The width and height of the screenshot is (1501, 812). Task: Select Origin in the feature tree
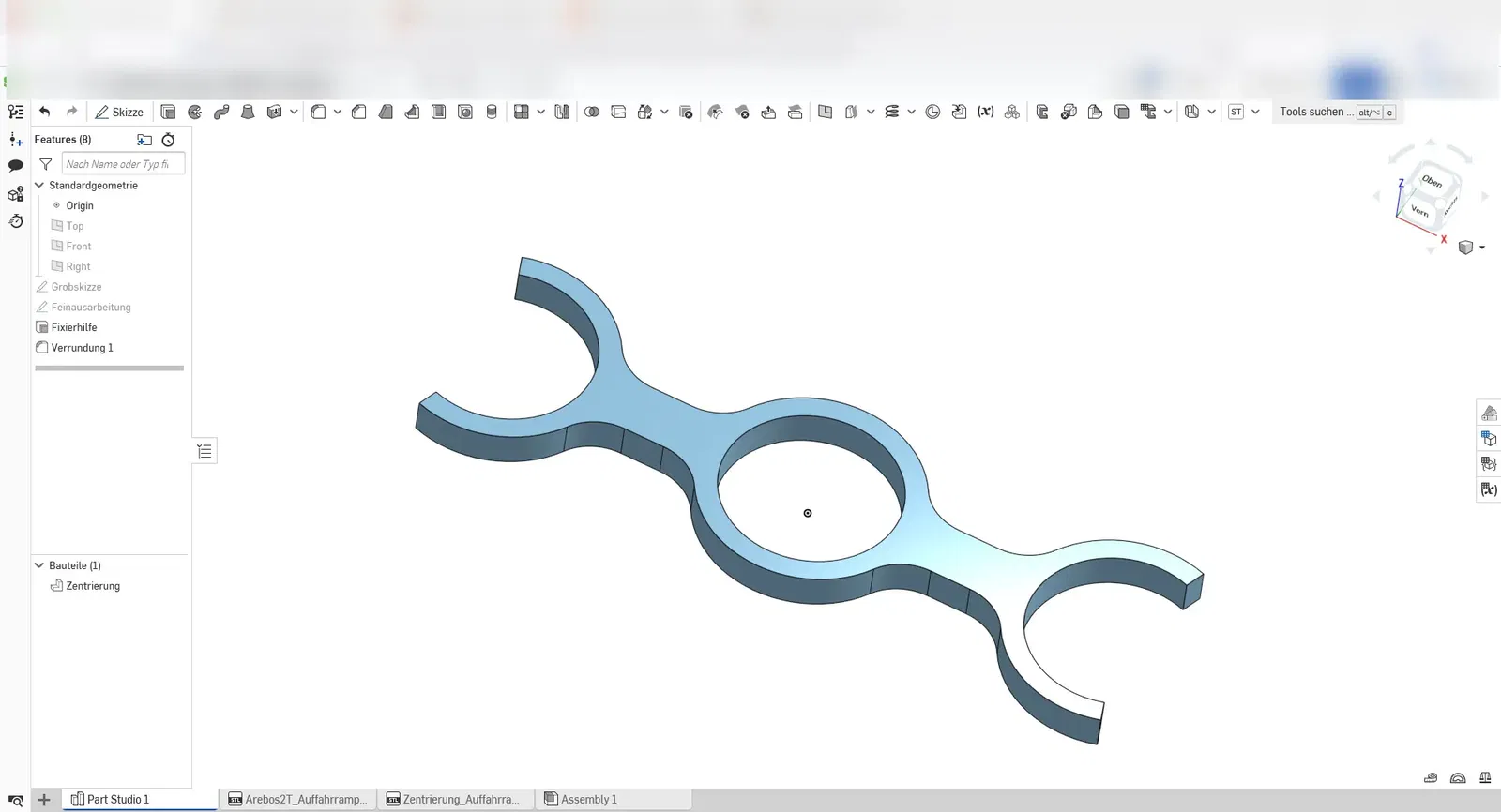pos(80,205)
